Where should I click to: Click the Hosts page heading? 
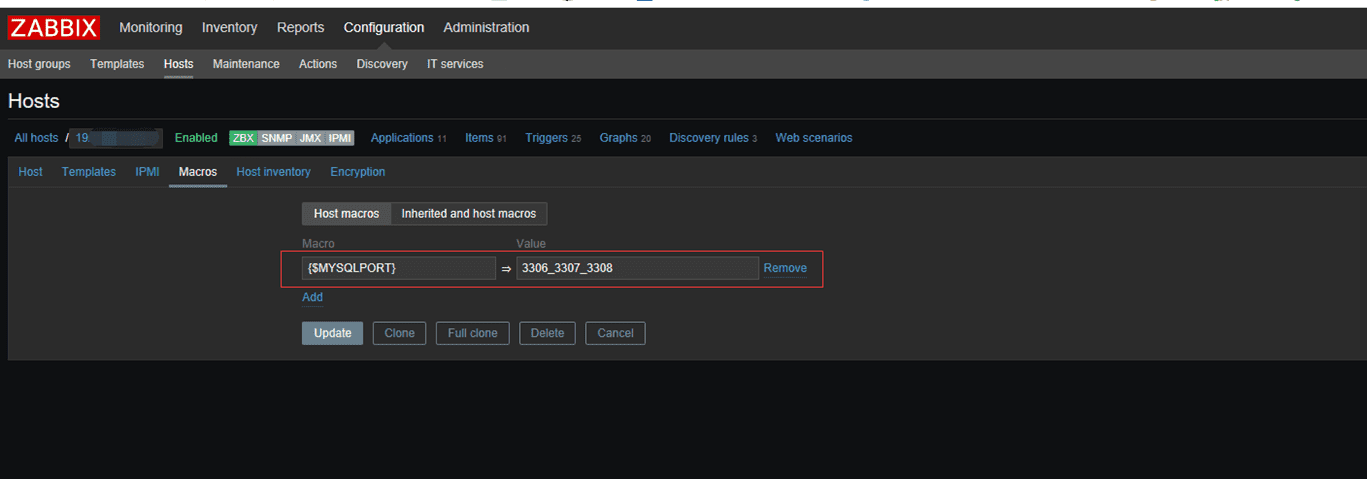pos(34,101)
